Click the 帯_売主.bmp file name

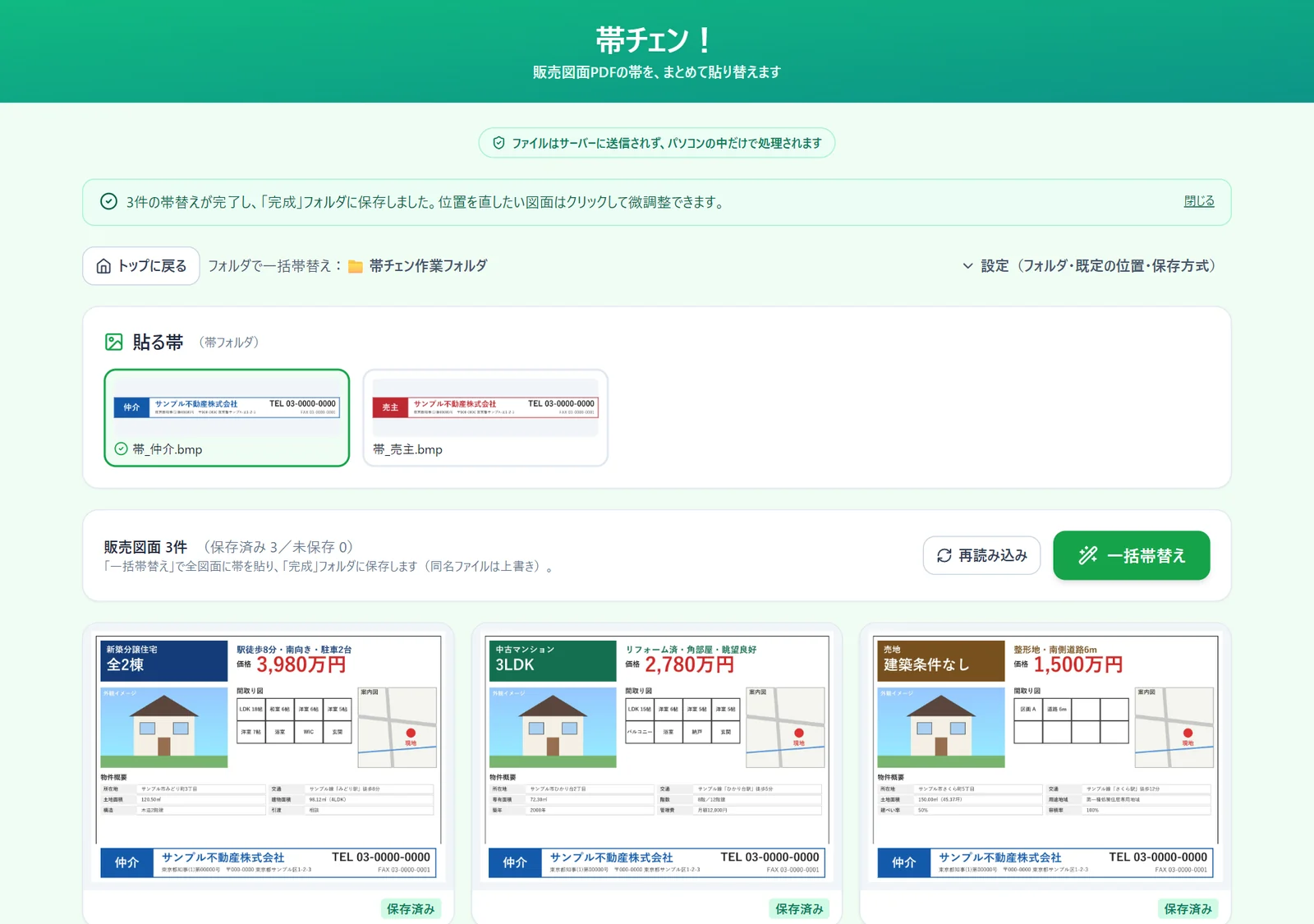pyautogui.click(x=407, y=449)
